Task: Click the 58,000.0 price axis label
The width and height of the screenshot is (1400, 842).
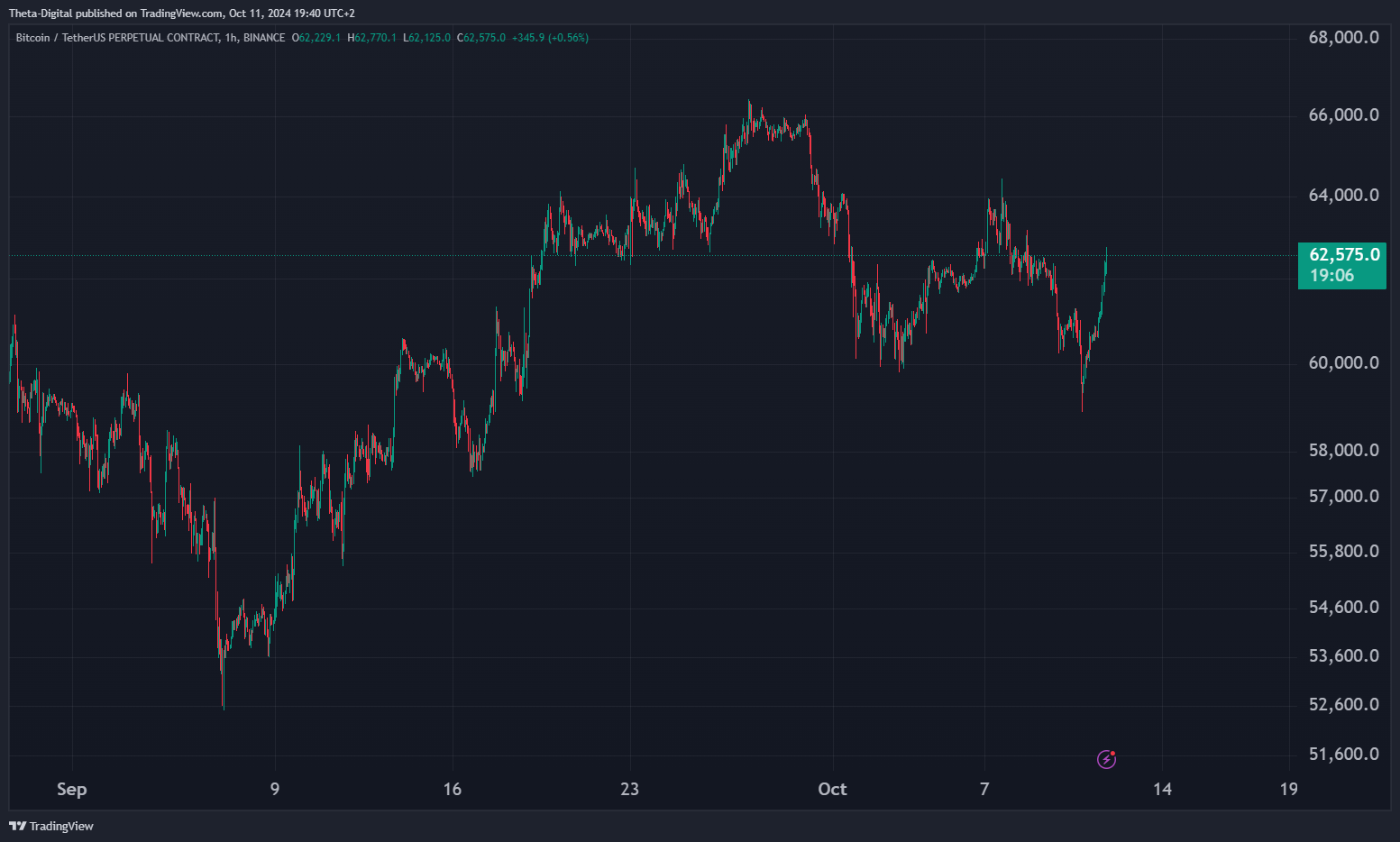Action: (x=1343, y=451)
